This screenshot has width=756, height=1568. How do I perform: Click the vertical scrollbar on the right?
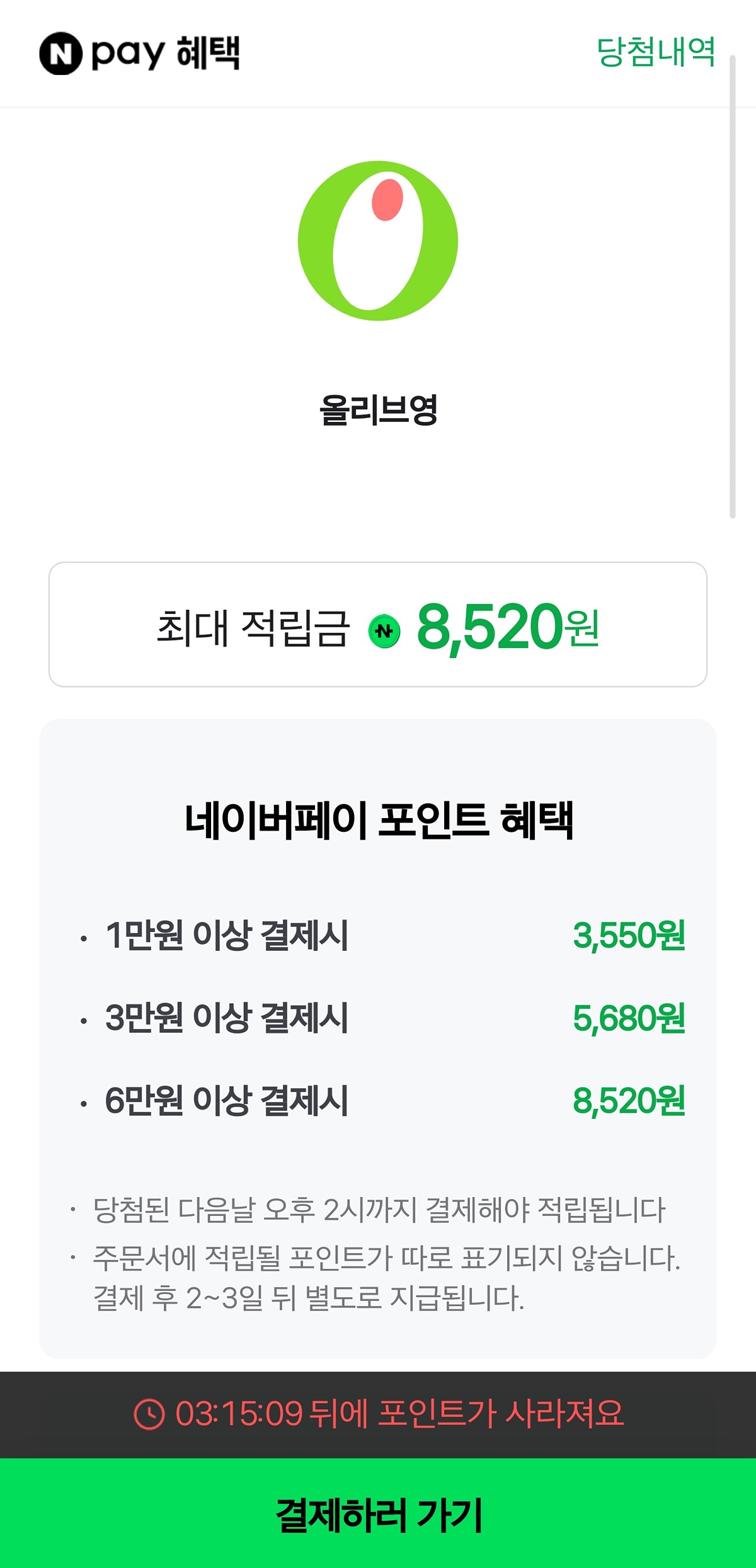point(732,287)
